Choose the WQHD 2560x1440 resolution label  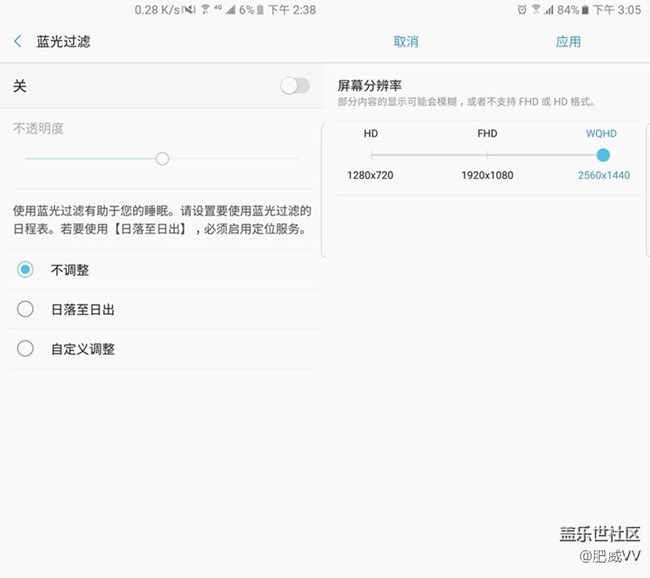[x=603, y=175]
